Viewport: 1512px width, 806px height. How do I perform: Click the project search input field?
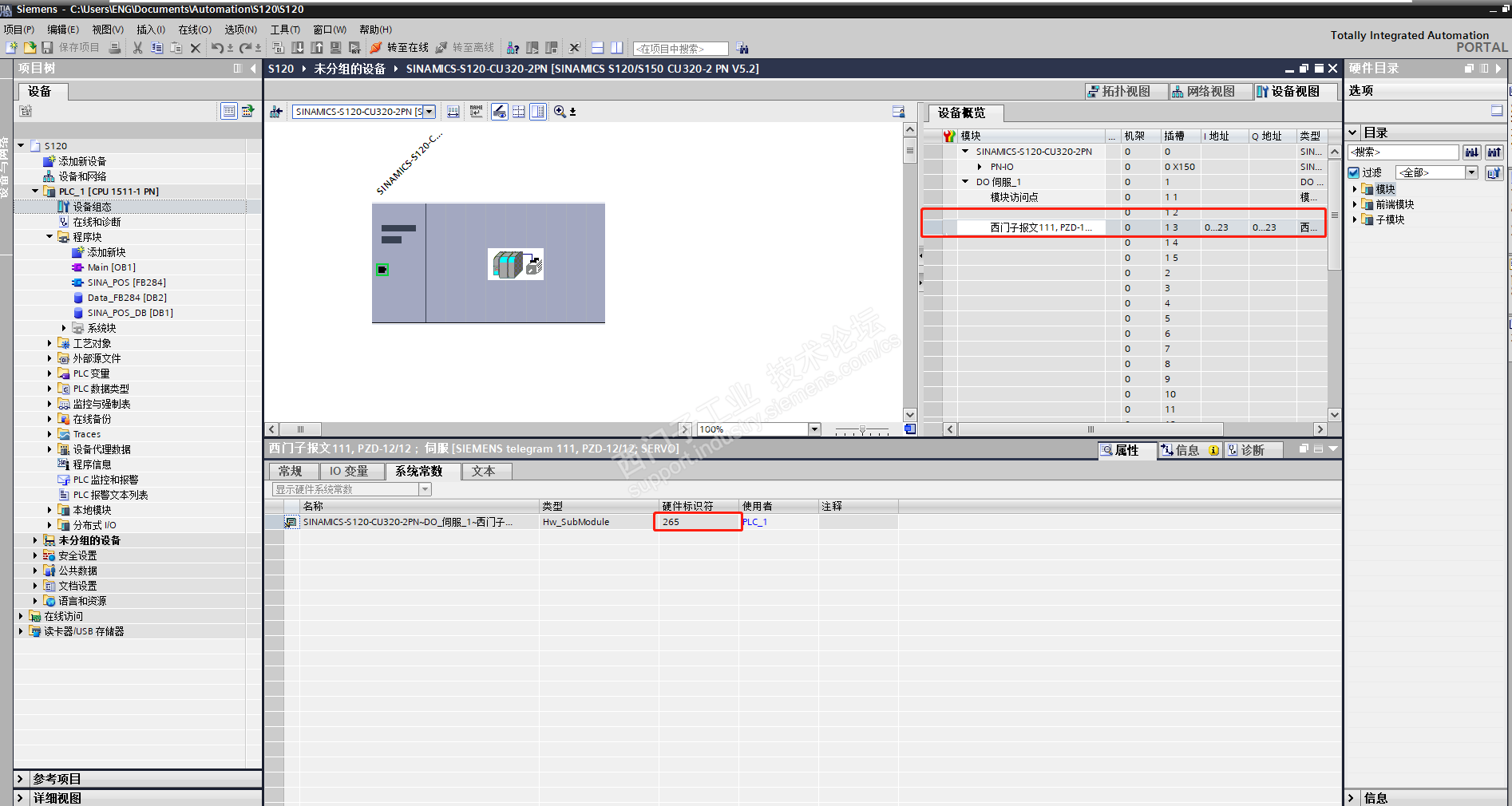(680, 49)
